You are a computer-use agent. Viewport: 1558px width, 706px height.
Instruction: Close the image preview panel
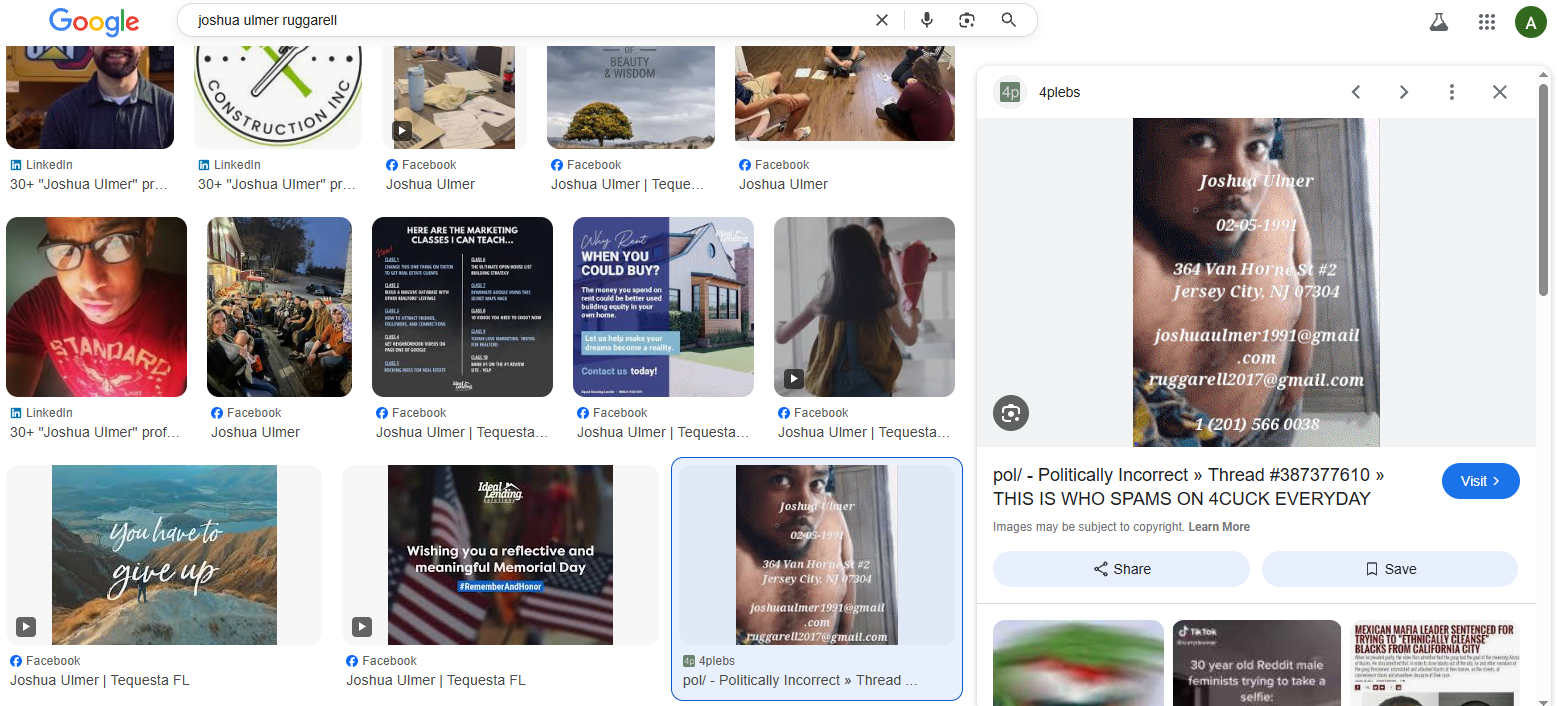tap(1500, 92)
